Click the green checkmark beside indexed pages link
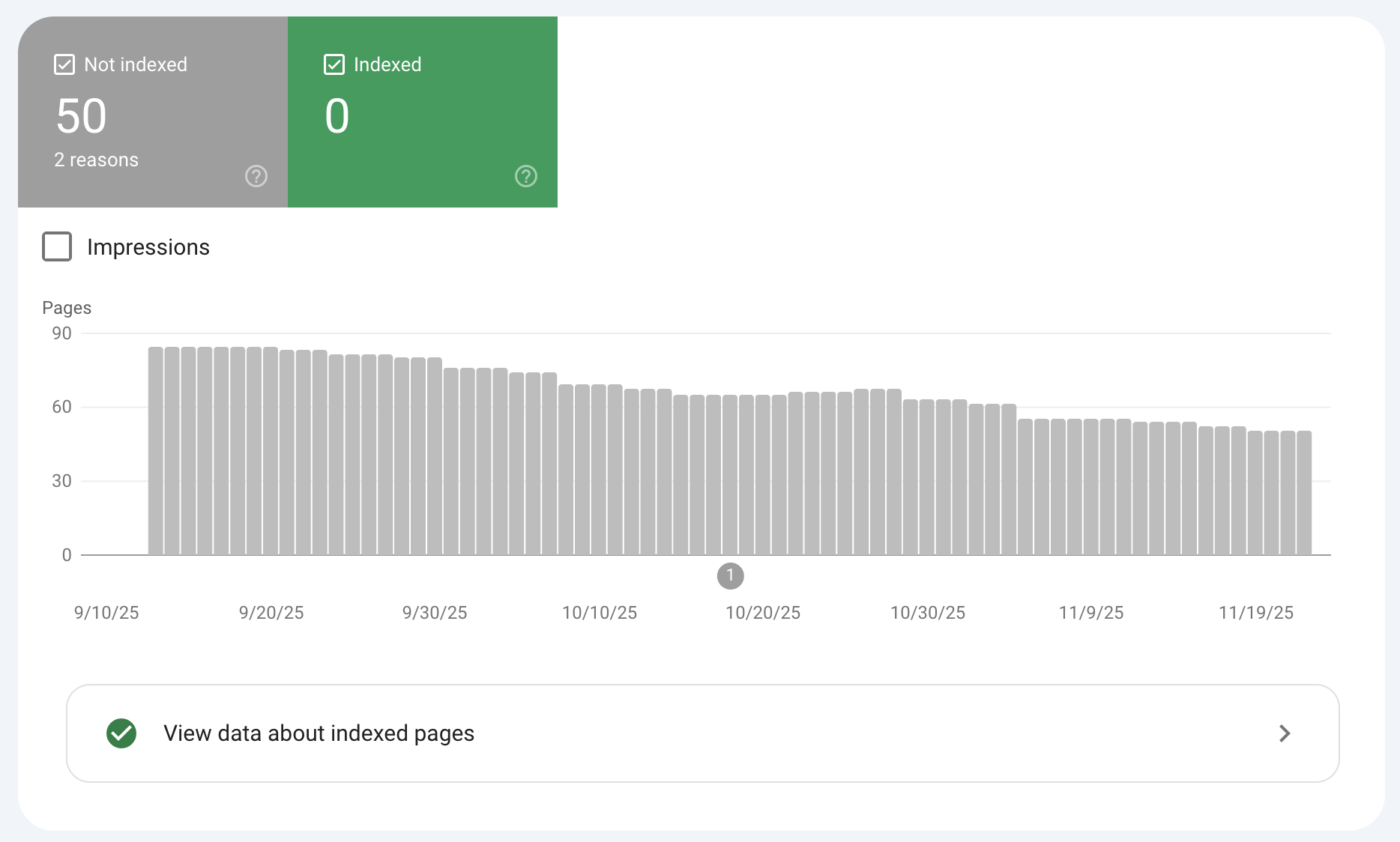The height and width of the screenshot is (842, 1400). [121, 733]
